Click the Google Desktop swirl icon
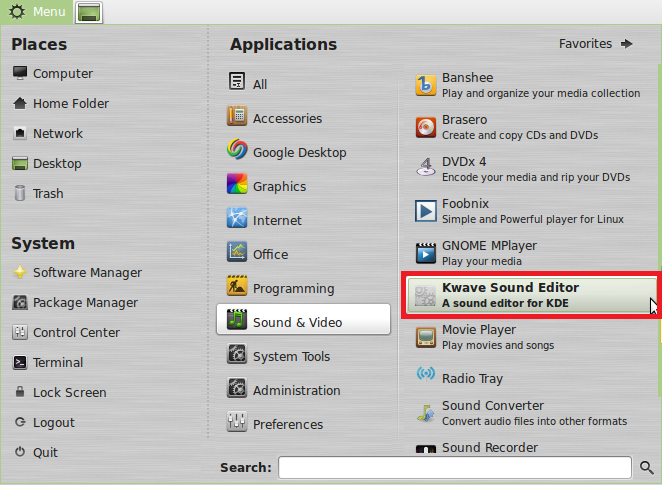This screenshot has height=485, width=662. click(237, 149)
